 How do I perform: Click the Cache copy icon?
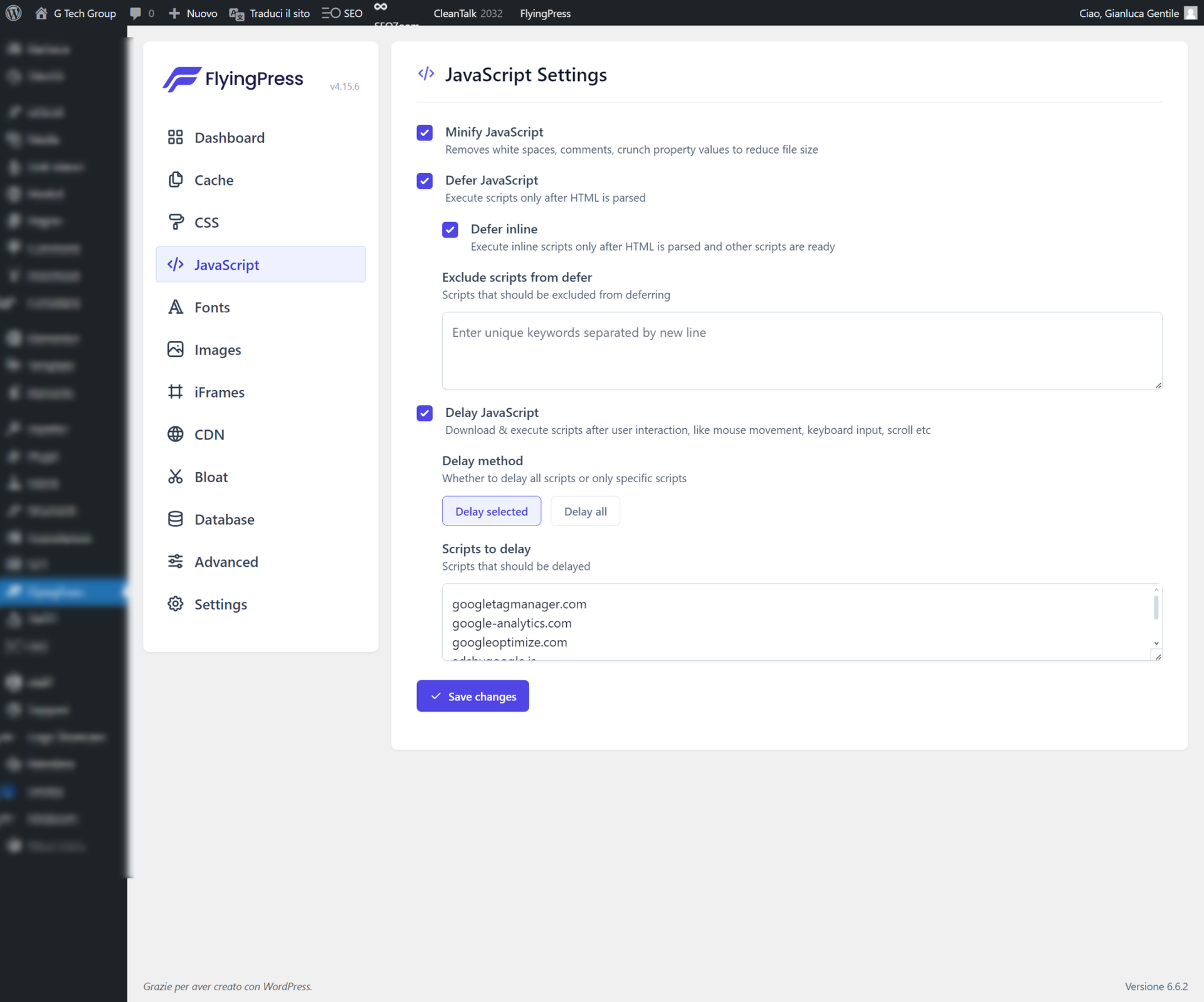(175, 180)
